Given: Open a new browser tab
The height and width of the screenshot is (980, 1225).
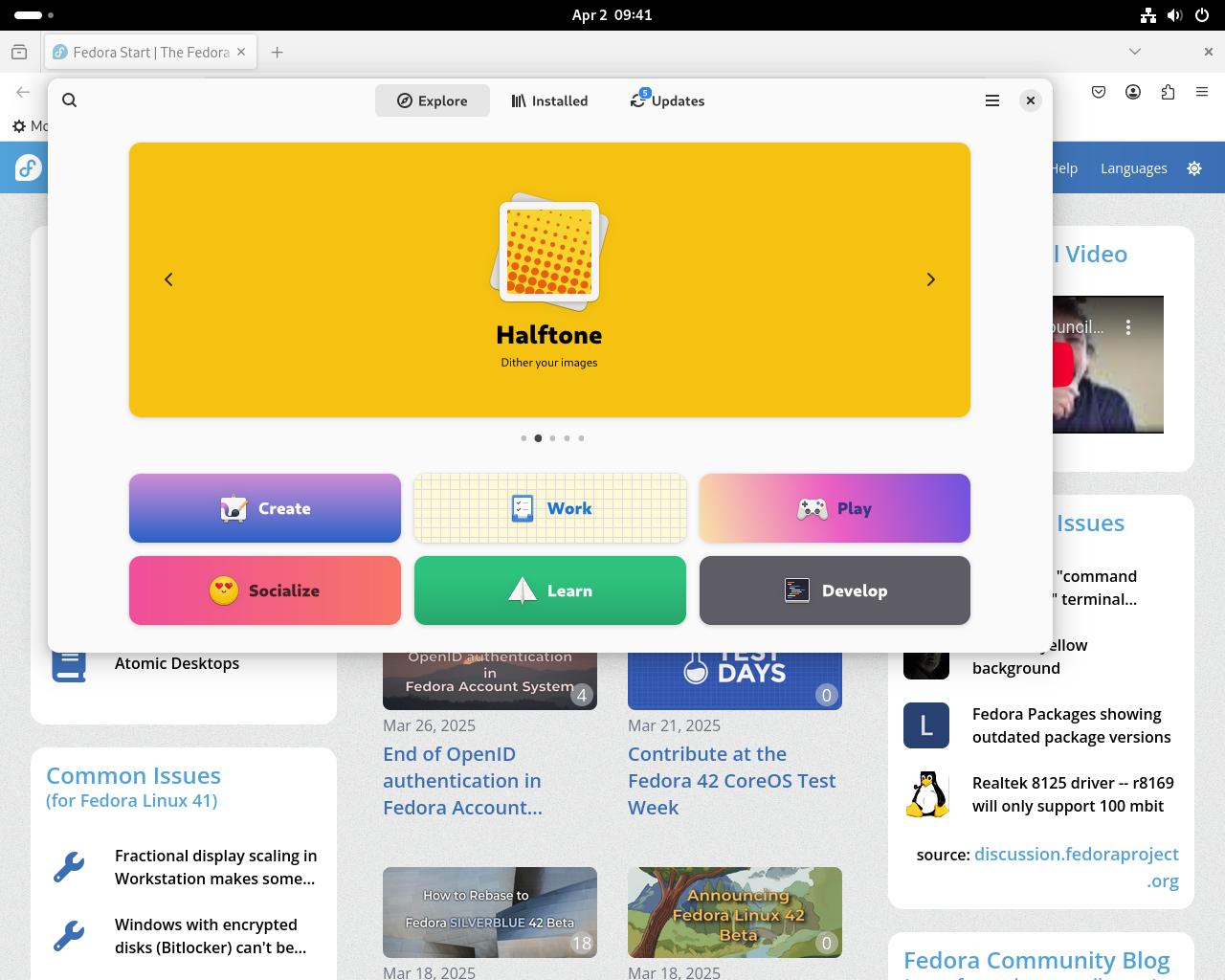Looking at the screenshot, I should 277,52.
